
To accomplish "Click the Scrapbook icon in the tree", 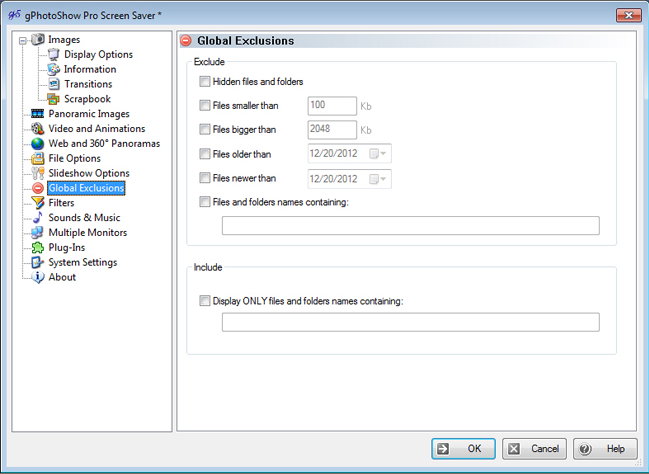I will pyautogui.click(x=53, y=99).
